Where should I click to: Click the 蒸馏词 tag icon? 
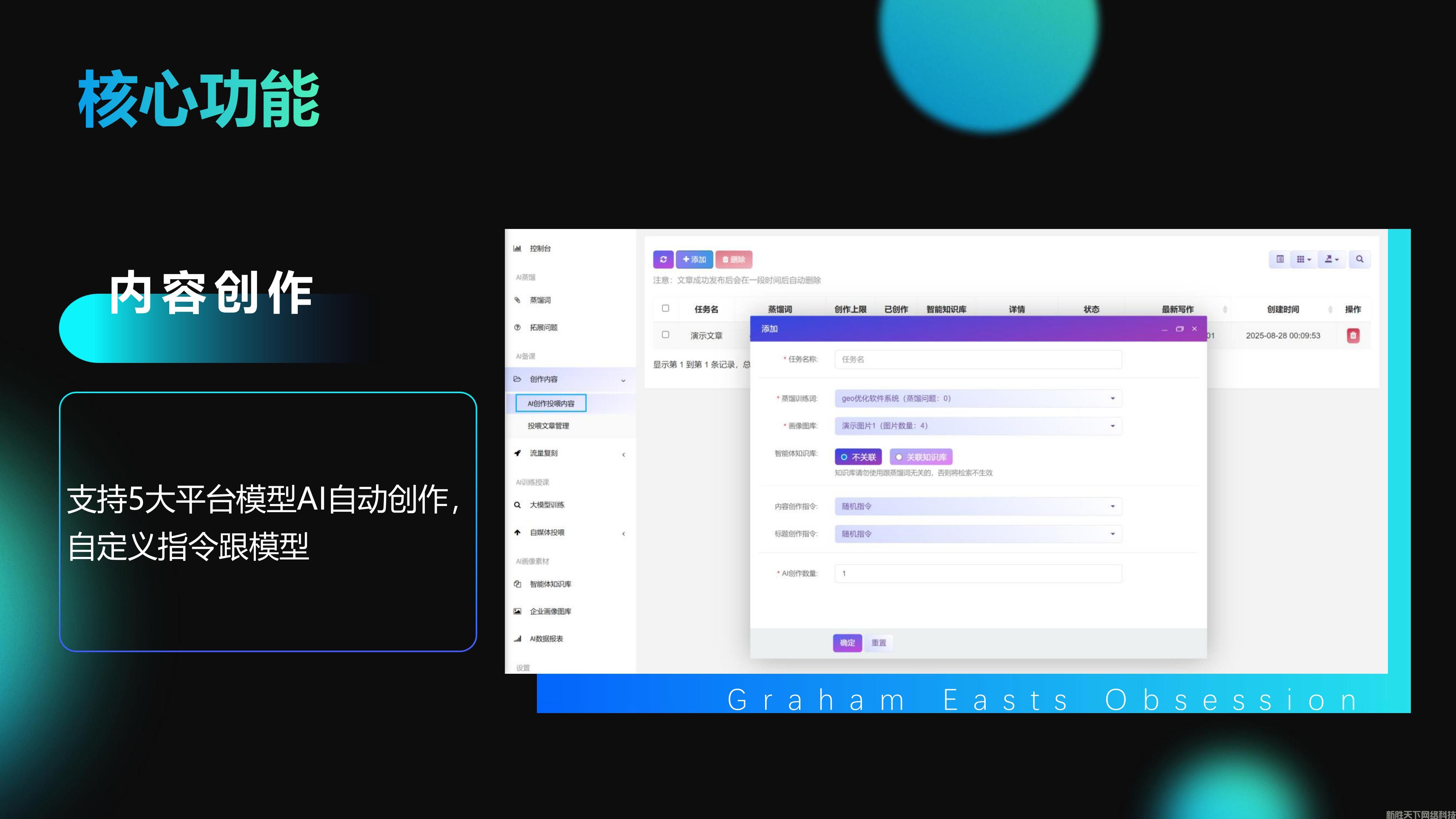(x=517, y=300)
